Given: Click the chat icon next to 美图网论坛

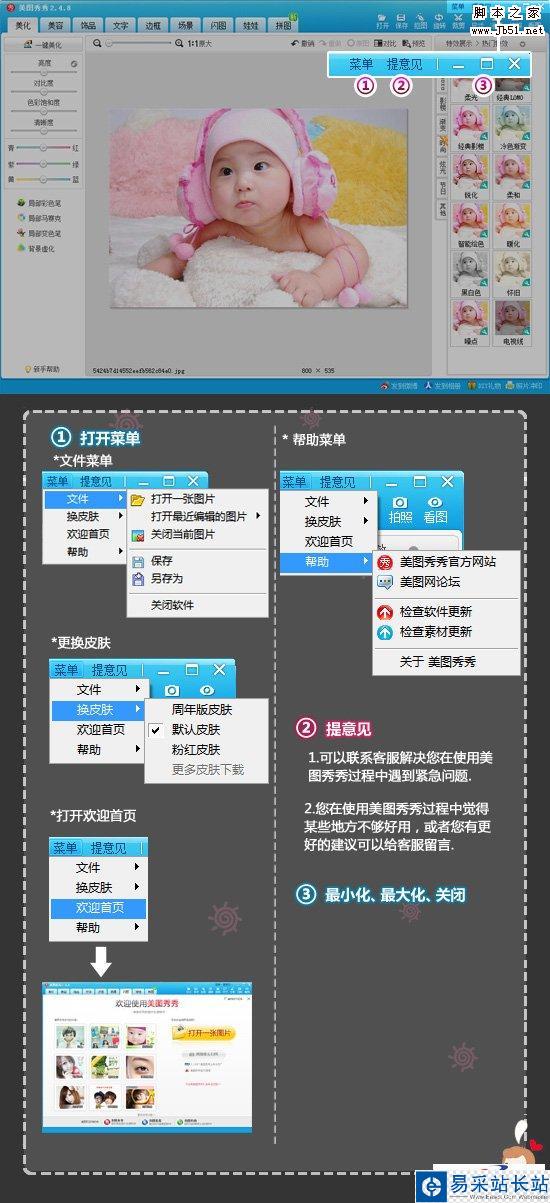Looking at the screenshot, I should click(385, 581).
